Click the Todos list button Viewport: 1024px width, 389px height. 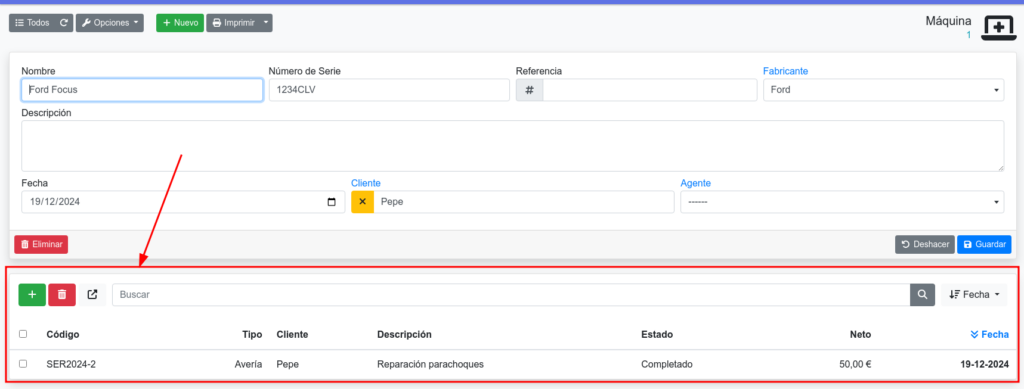[x=32, y=23]
